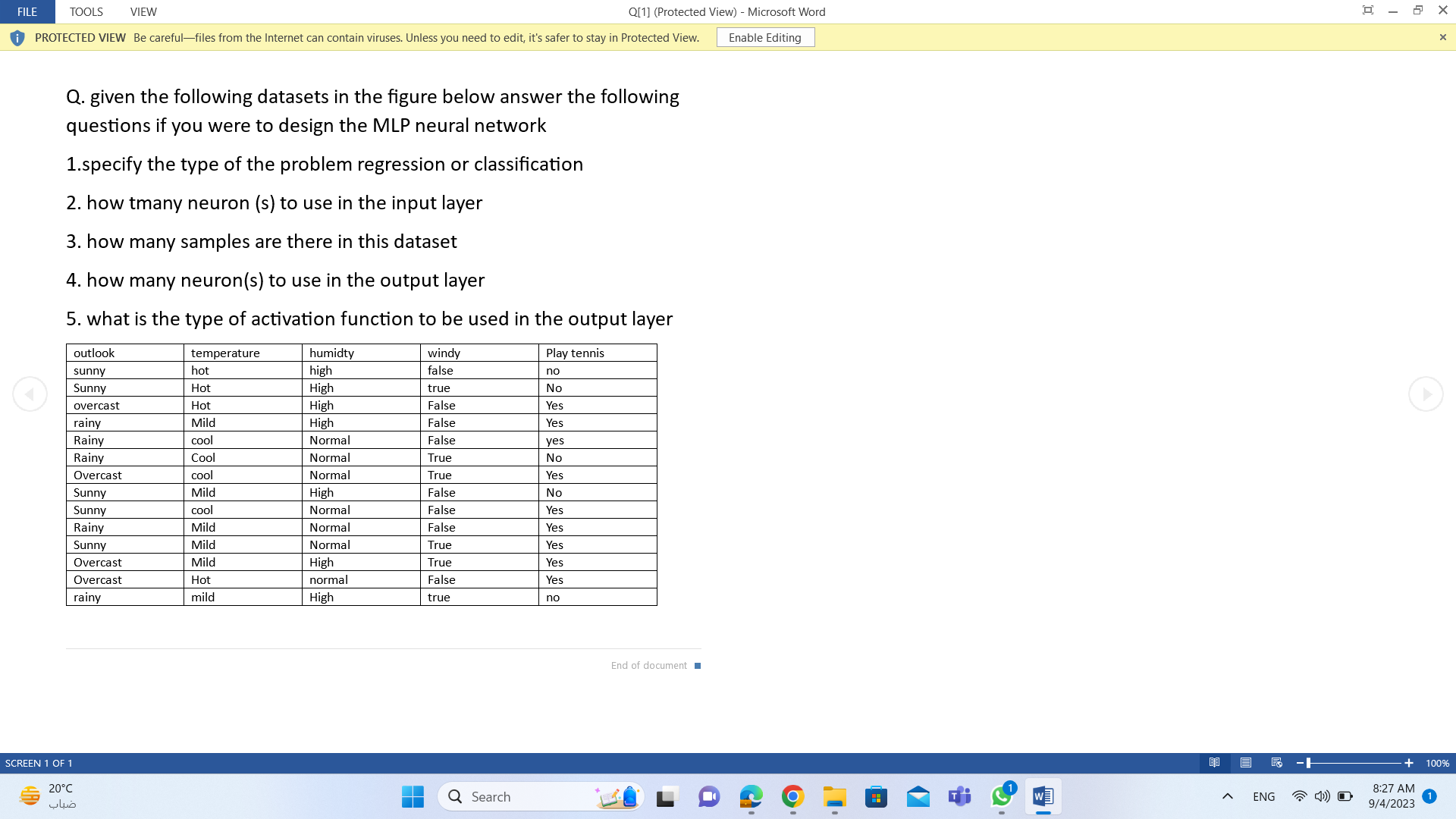Viewport: 1456px width, 819px height.
Task: Open WhatsApp from the taskbar
Action: [x=1001, y=797]
